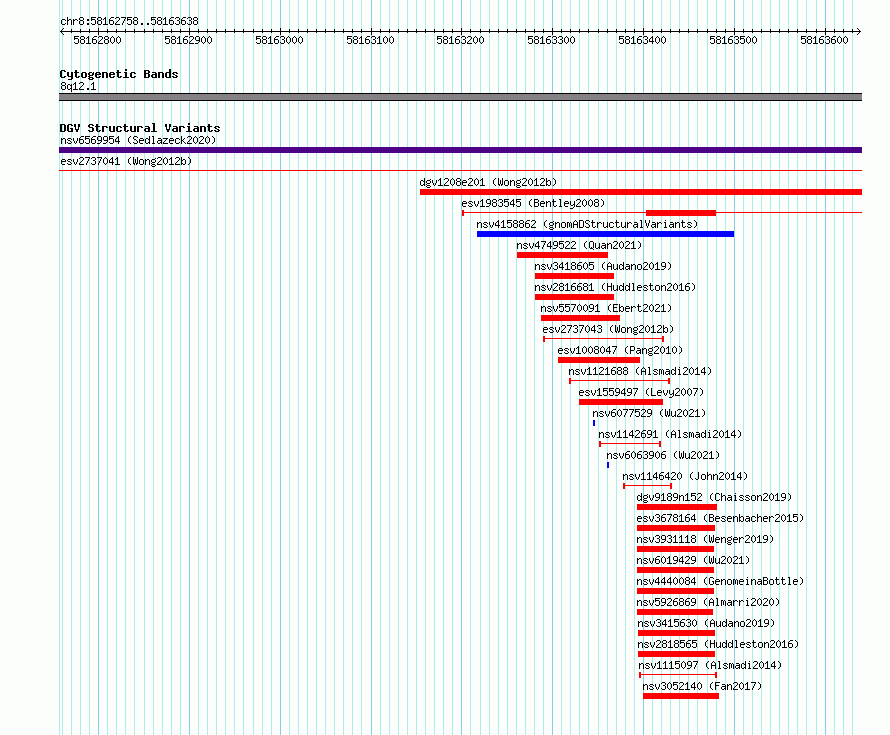Select the small blue nsv6077529 marker
The height and width of the screenshot is (735, 890).
[x=594, y=423]
